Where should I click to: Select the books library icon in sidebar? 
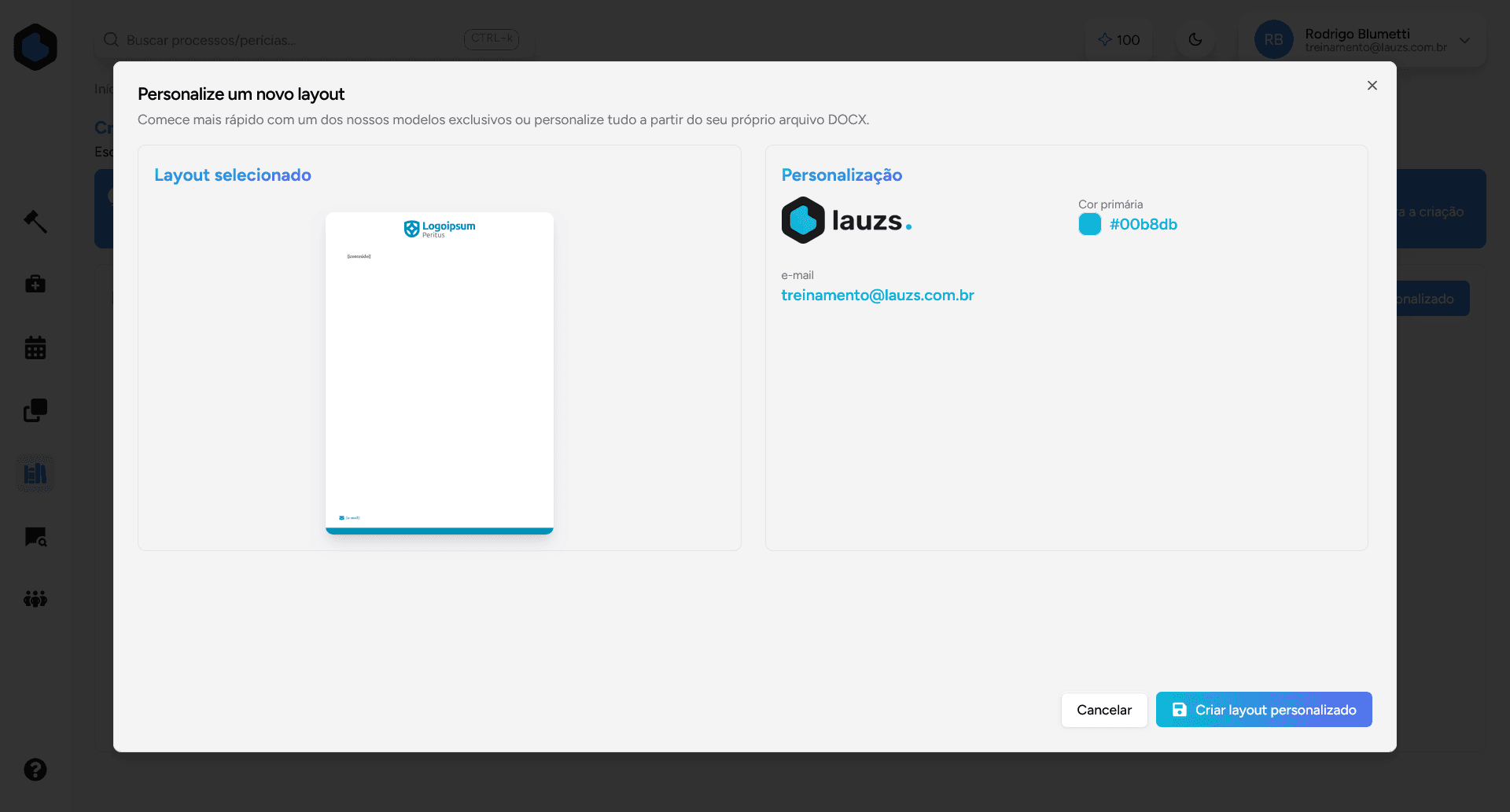click(x=35, y=474)
